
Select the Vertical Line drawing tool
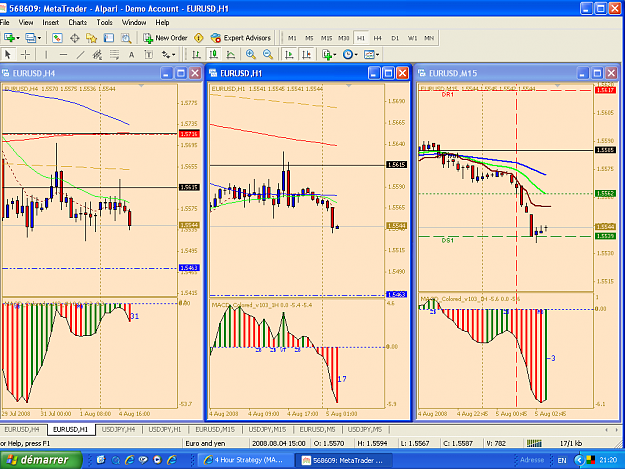[x=46, y=54]
